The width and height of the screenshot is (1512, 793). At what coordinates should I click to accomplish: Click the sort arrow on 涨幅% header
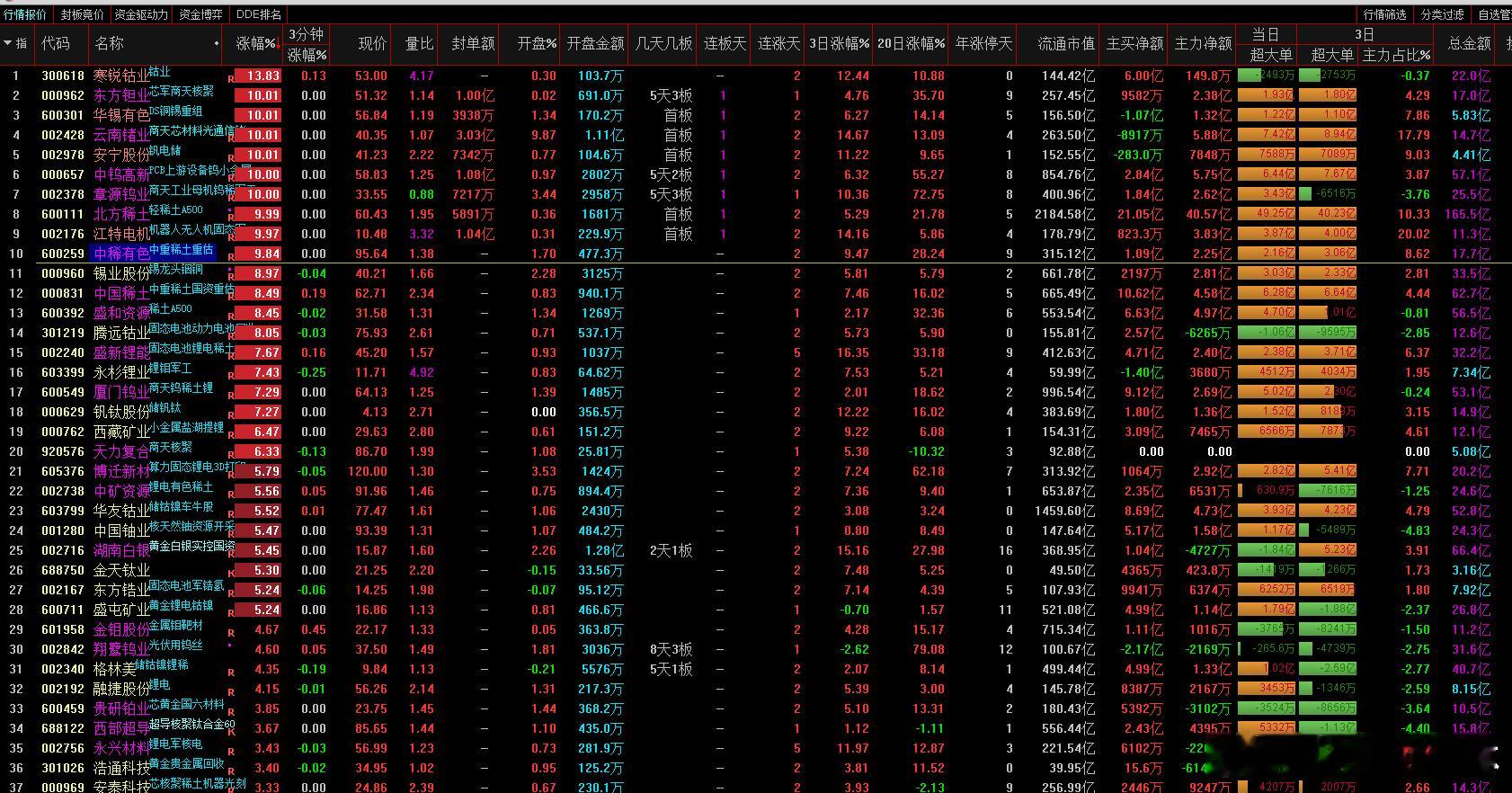280,42
